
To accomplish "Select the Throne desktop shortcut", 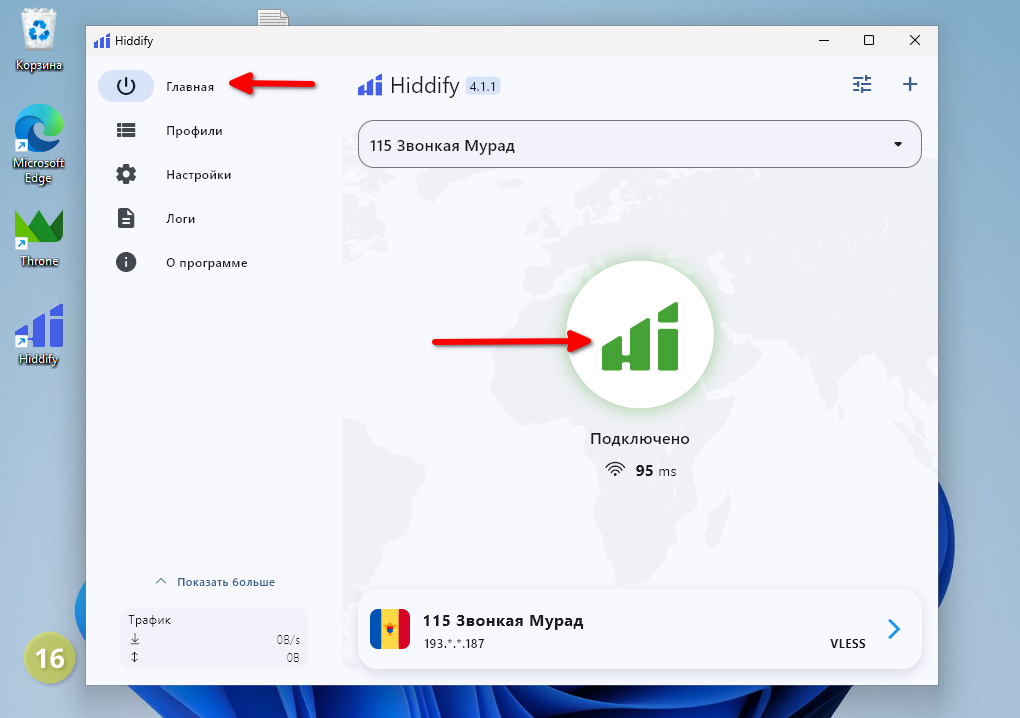I will pyautogui.click(x=39, y=238).
